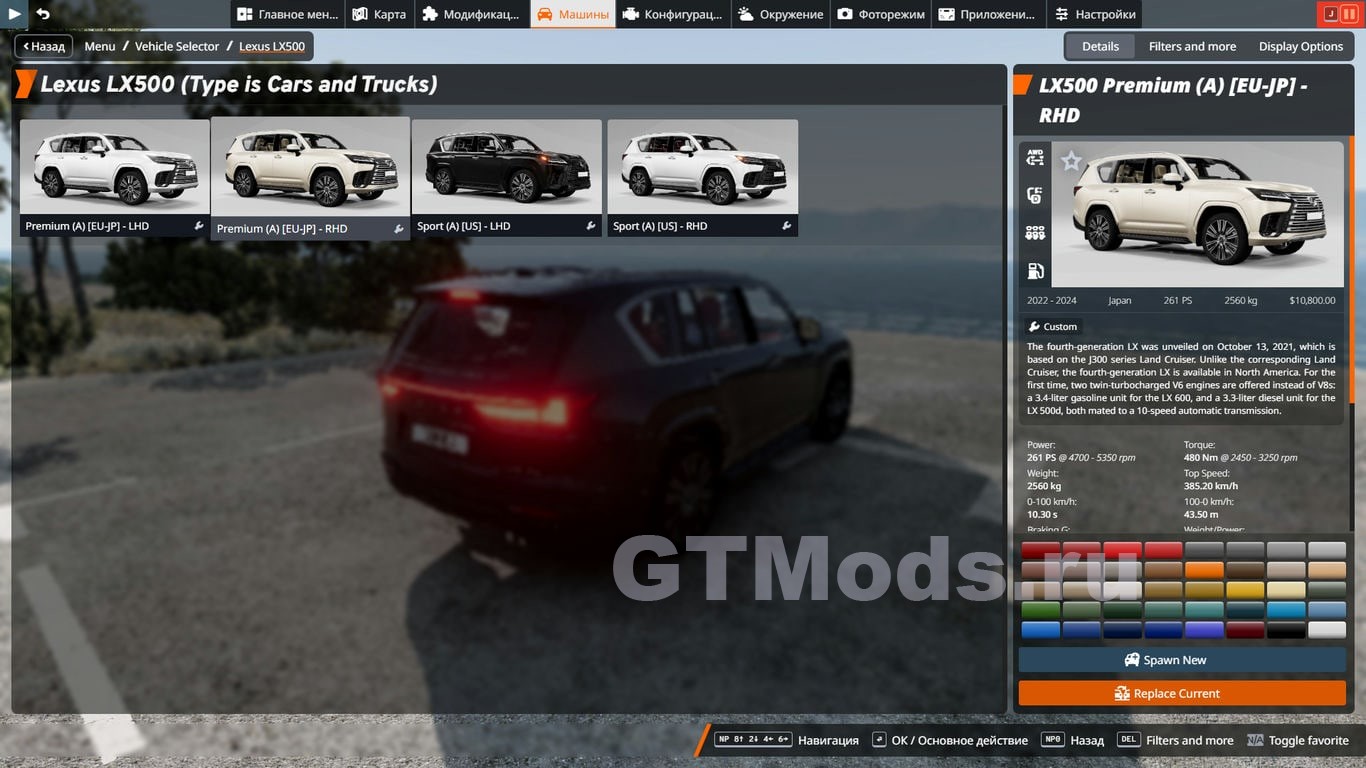Screen dimensions: 1366x768
Task: Switch to the Фоторежим tab
Action: pos(880,14)
